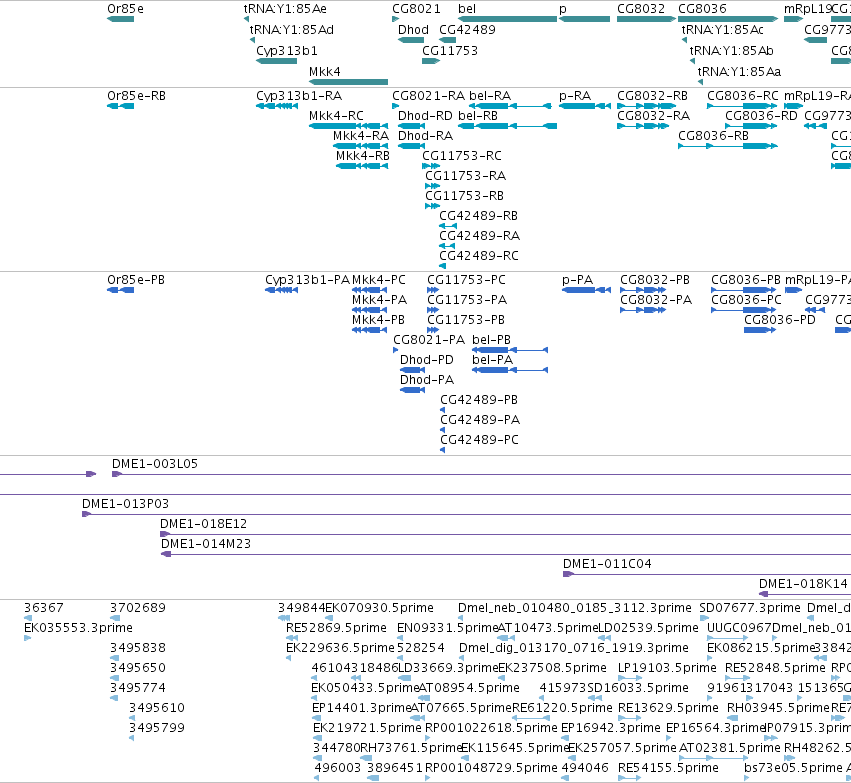Click the tRNA:Y1:85Ad label
The image size is (851, 783).
[x=291, y=30]
